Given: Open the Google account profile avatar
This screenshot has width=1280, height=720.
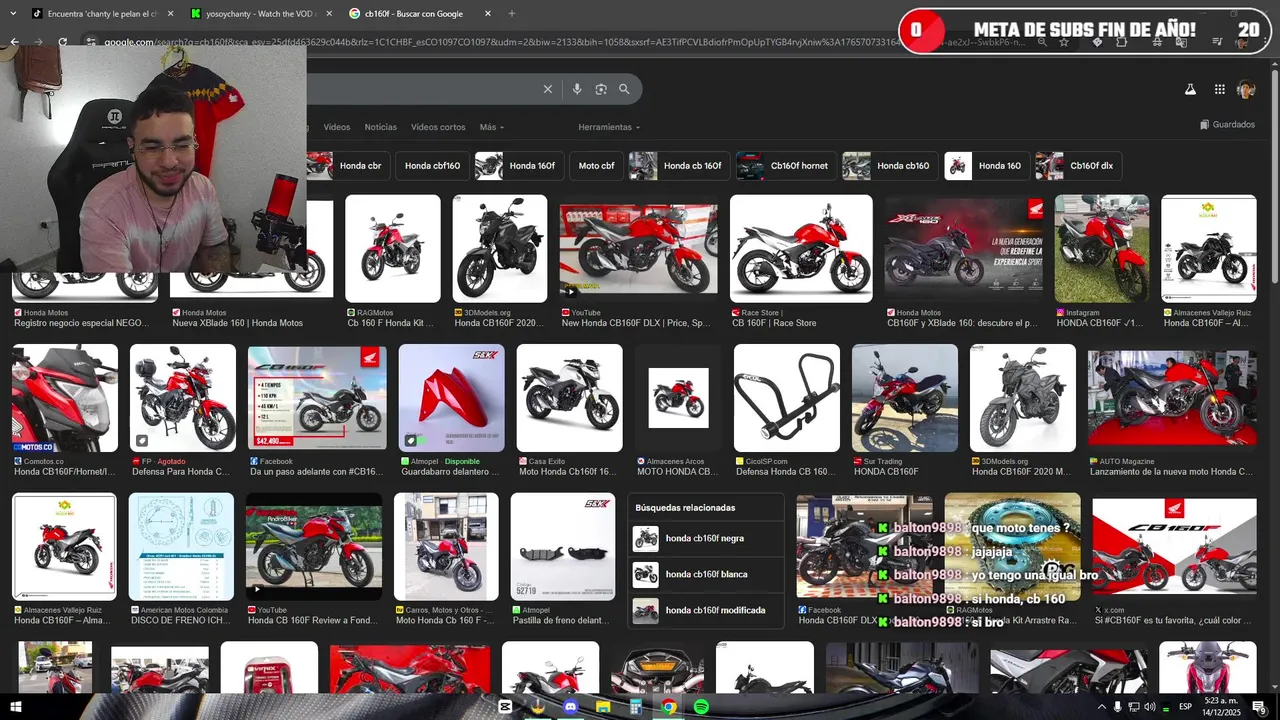Looking at the screenshot, I should (x=1246, y=89).
